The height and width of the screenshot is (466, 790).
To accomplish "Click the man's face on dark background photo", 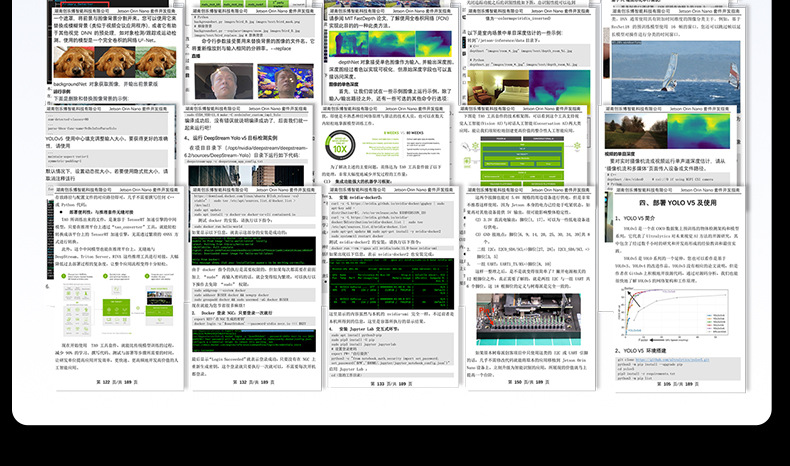I will click(x=223, y=81).
